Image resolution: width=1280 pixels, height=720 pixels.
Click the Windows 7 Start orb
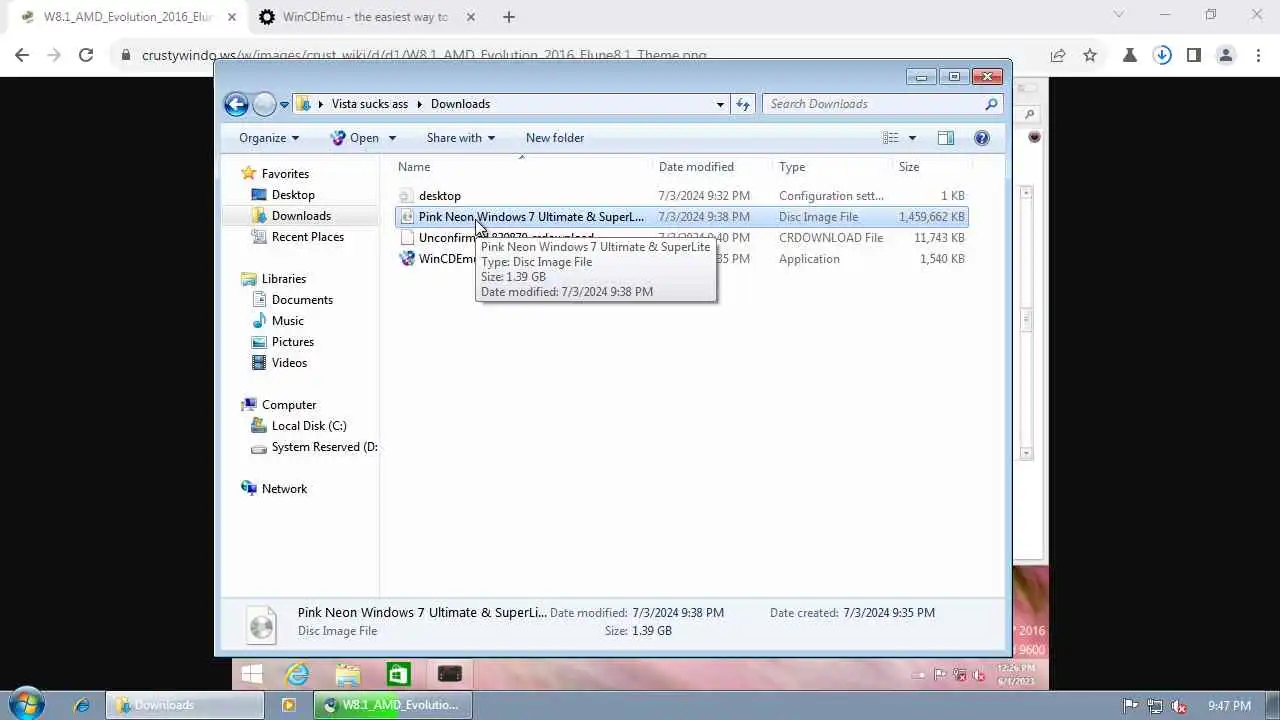(x=25, y=704)
